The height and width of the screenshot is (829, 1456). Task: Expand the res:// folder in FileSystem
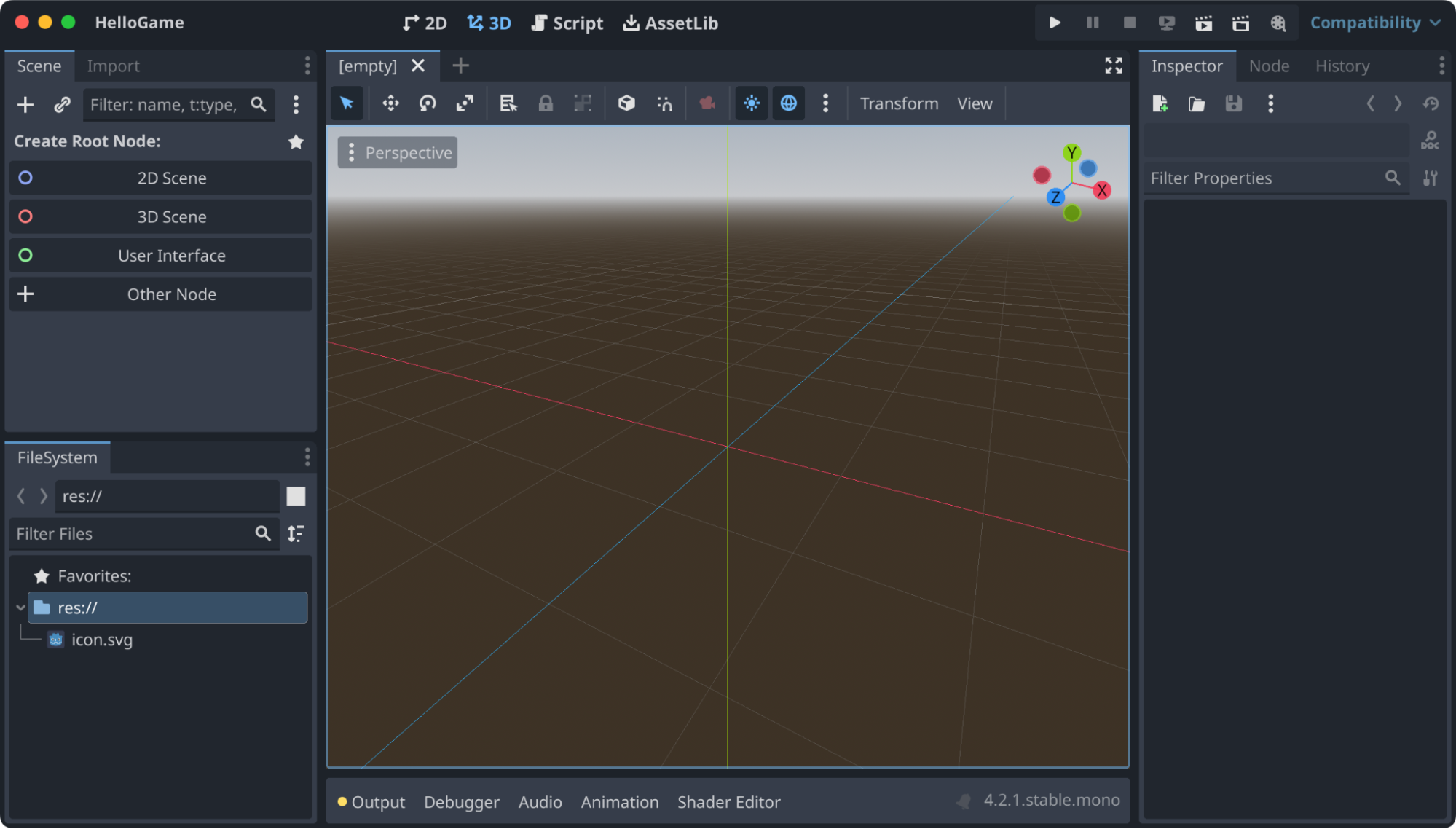[18, 607]
